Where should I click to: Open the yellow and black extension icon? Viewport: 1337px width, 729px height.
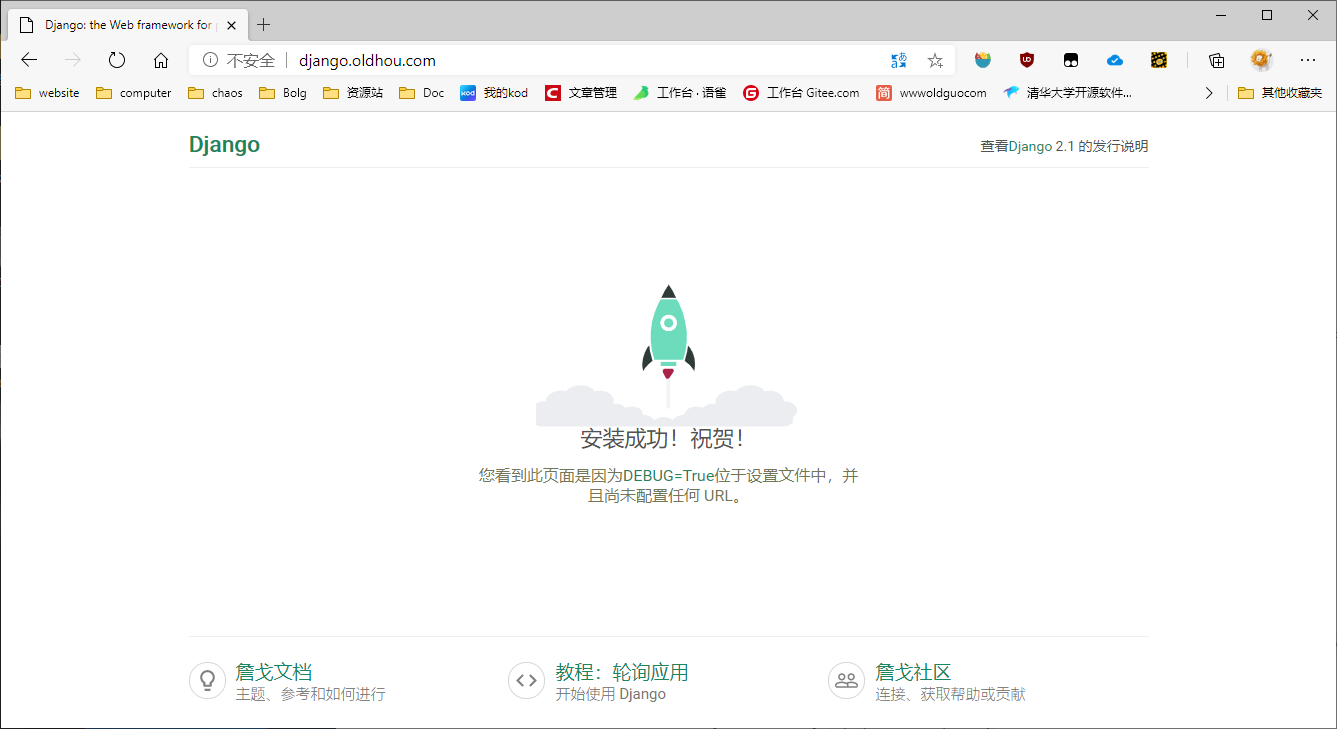point(1159,60)
